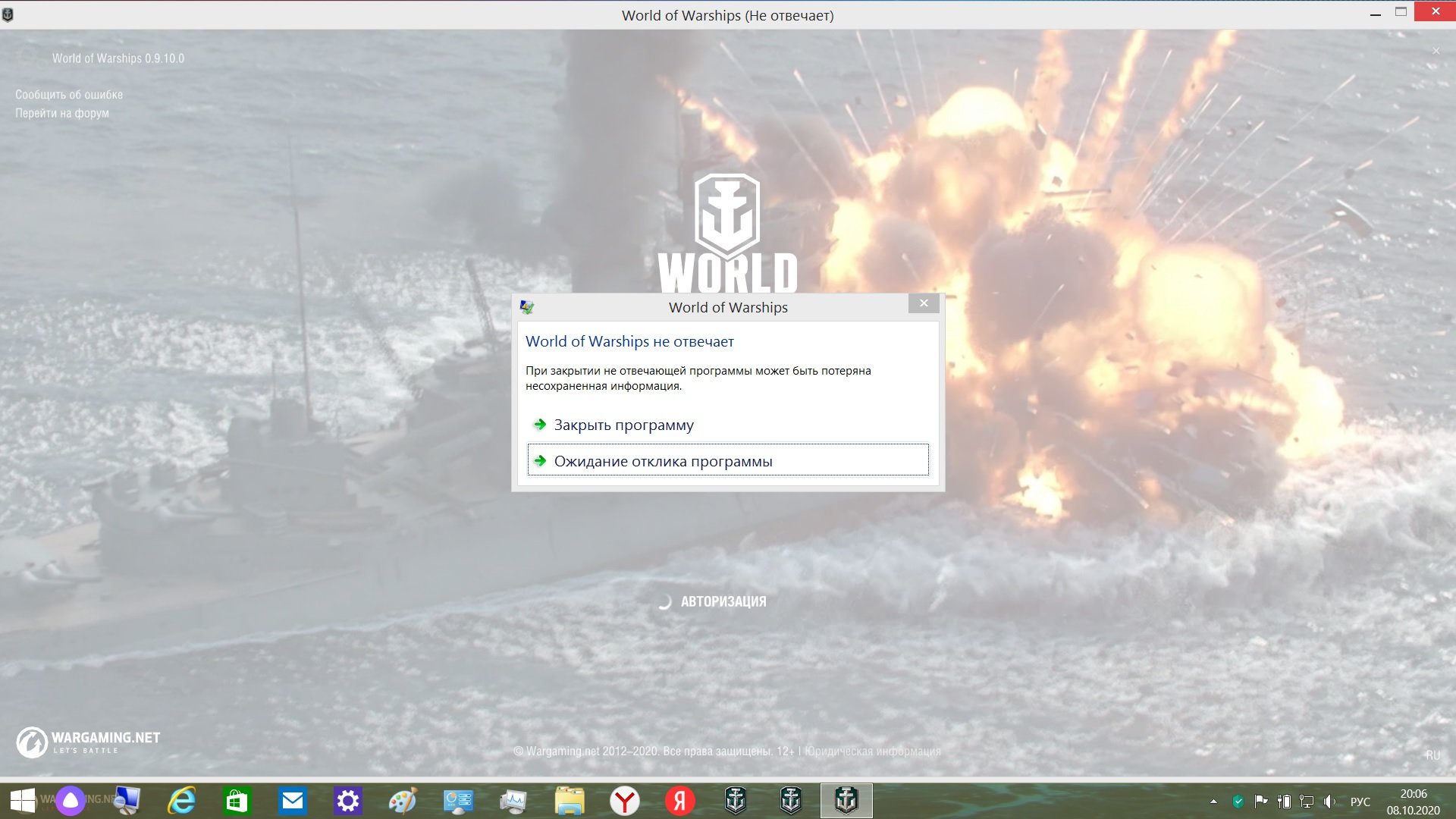
Task: Expand hidden system tray icons arrow
Action: [1213, 802]
